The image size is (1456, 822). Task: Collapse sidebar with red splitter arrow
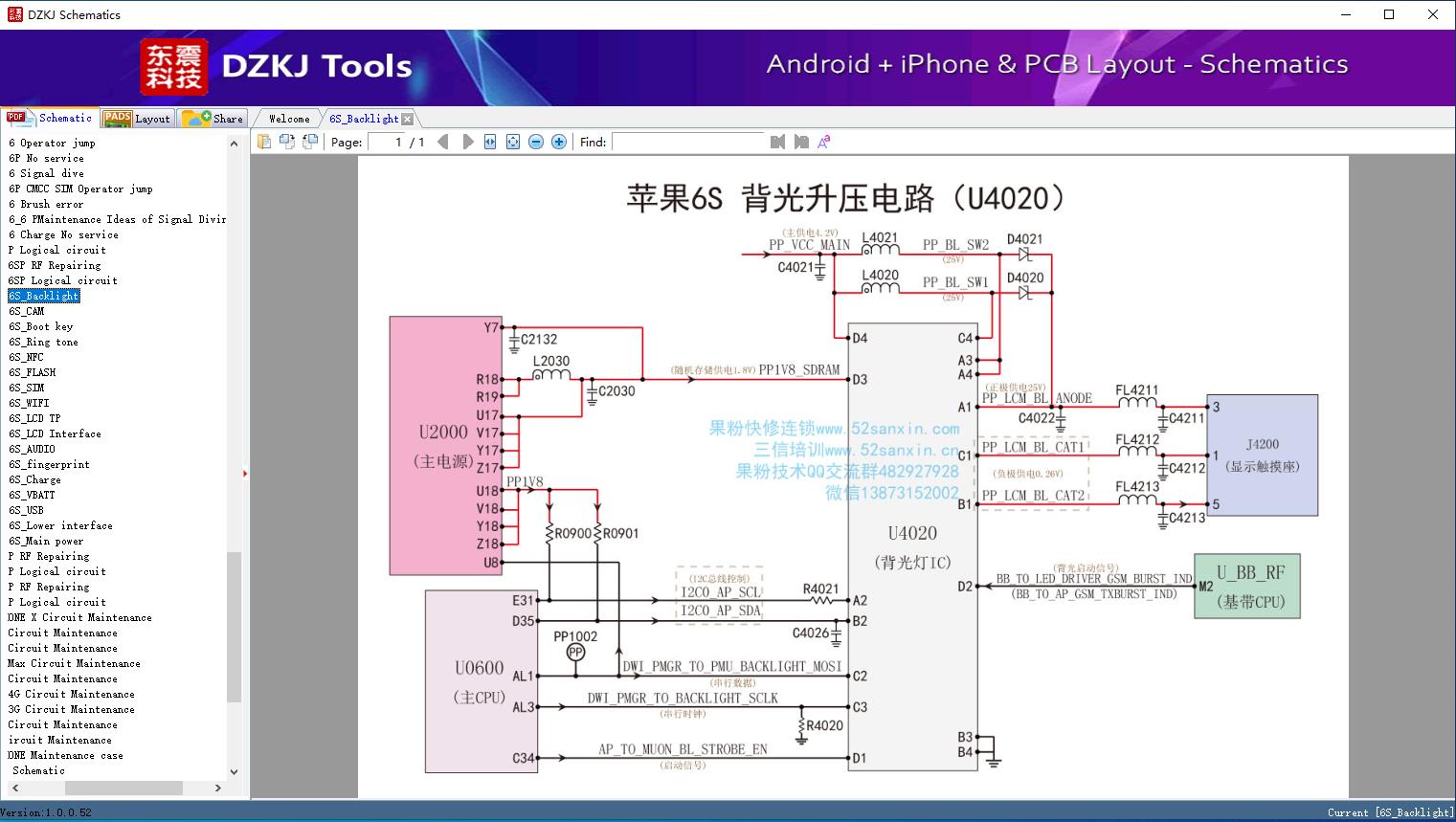click(245, 474)
